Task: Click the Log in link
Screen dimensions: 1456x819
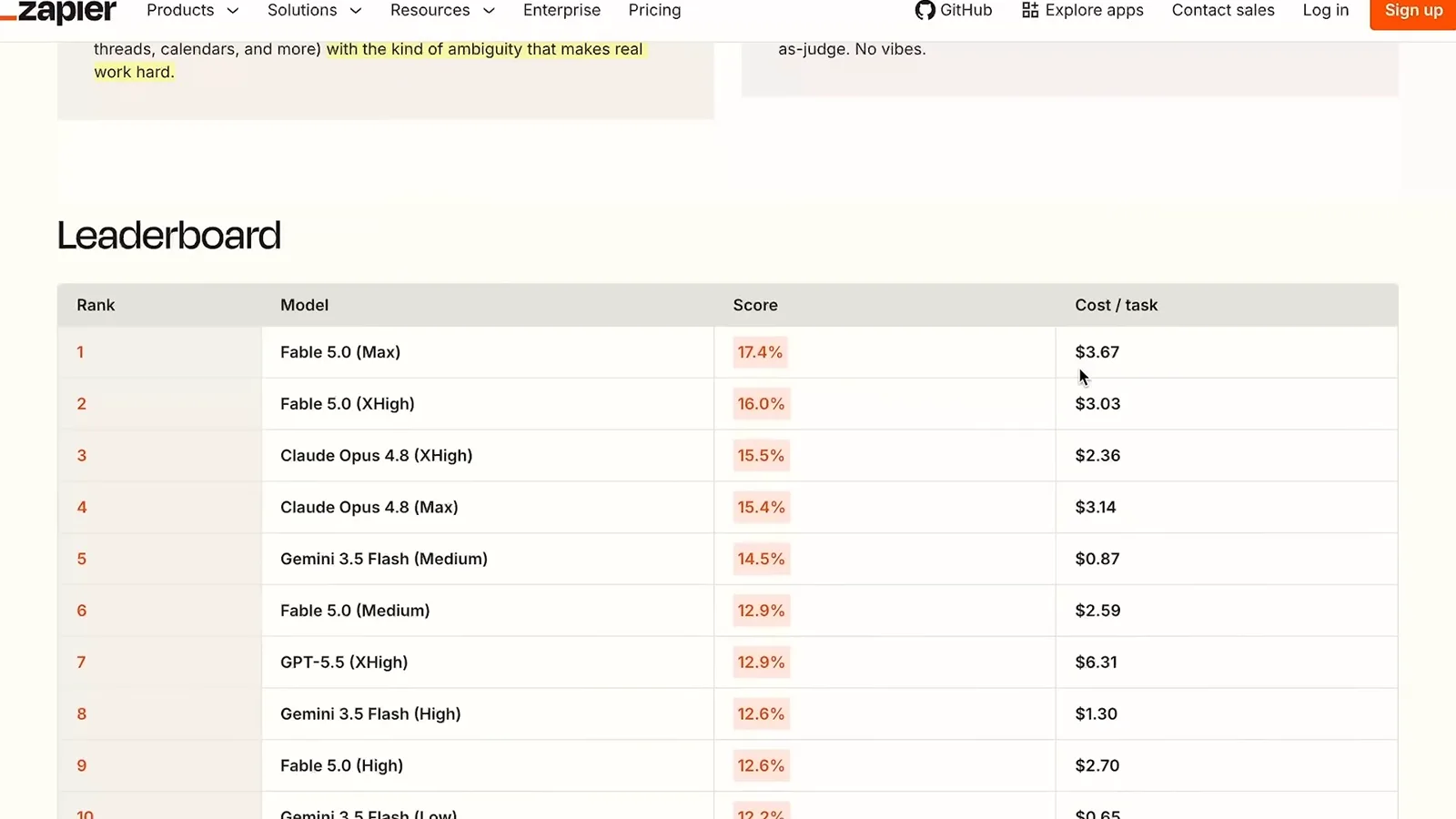Action: pos(1325,10)
